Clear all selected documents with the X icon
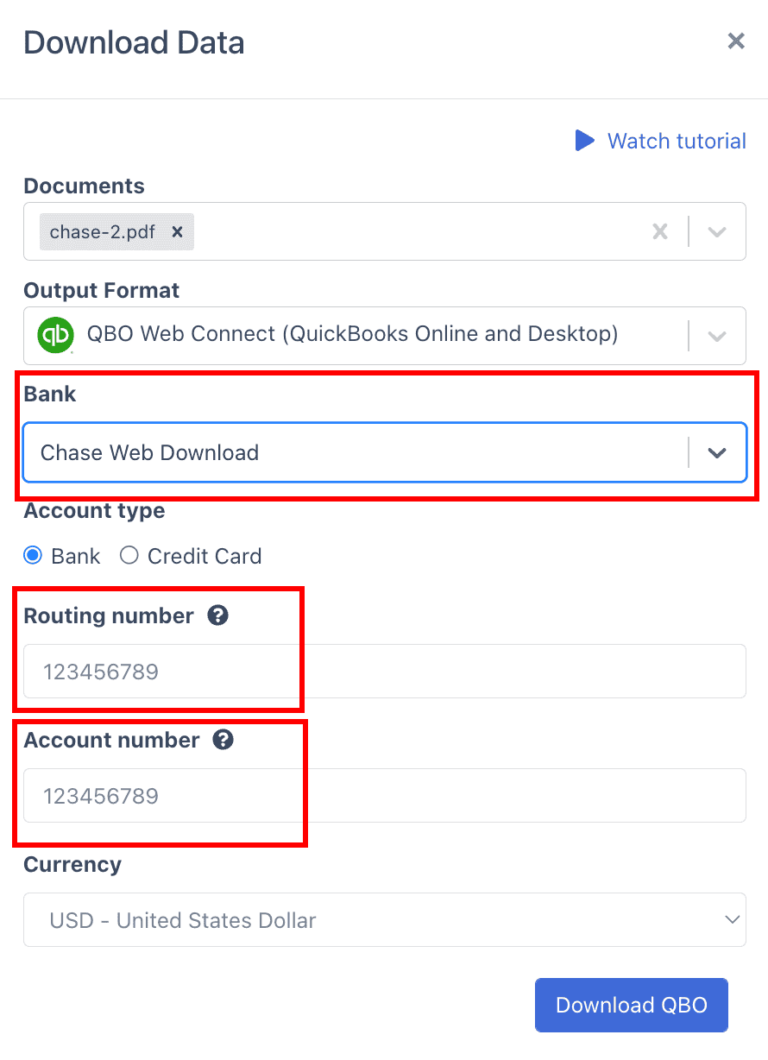 click(661, 232)
